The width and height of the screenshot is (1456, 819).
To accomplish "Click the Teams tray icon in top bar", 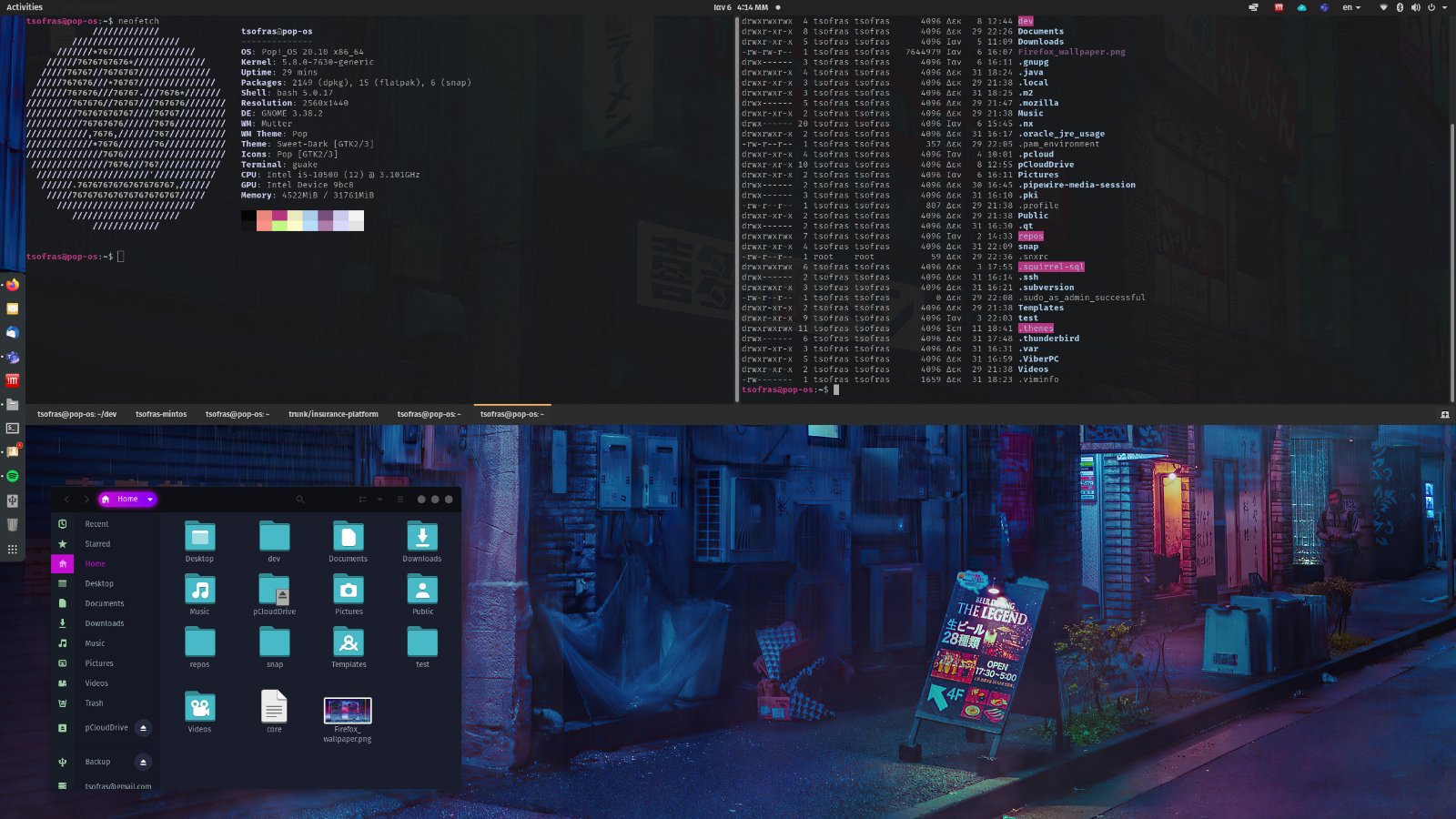I will 1324,7.
